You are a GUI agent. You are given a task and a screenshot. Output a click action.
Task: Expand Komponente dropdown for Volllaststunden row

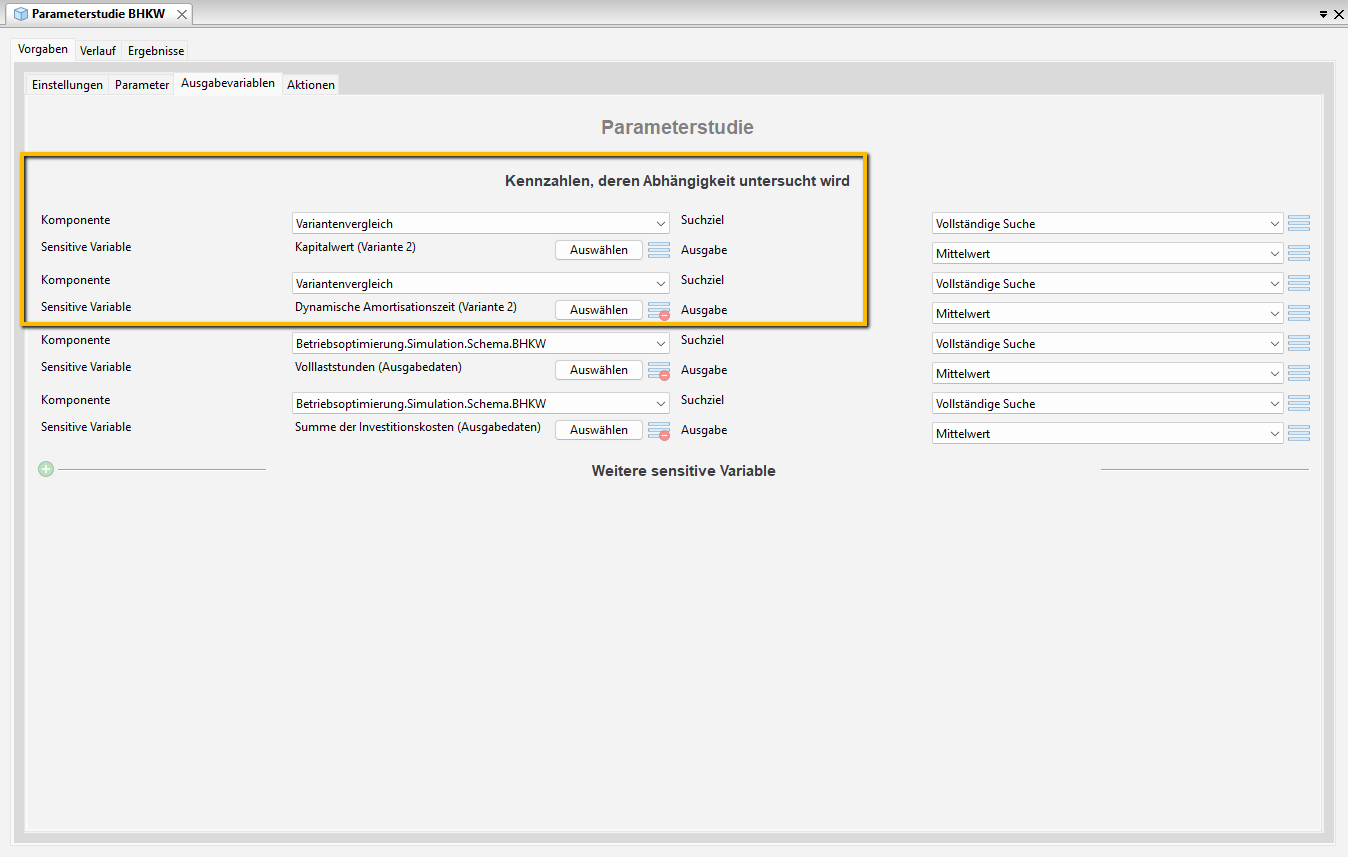[481, 344]
